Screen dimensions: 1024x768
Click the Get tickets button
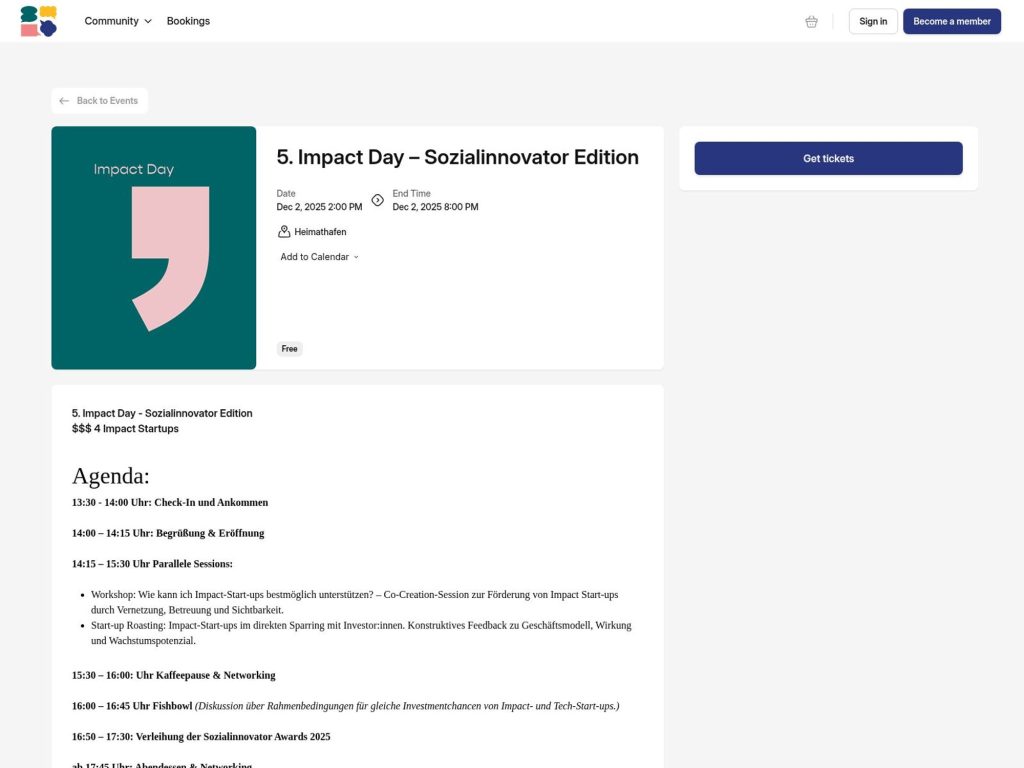tap(828, 158)
